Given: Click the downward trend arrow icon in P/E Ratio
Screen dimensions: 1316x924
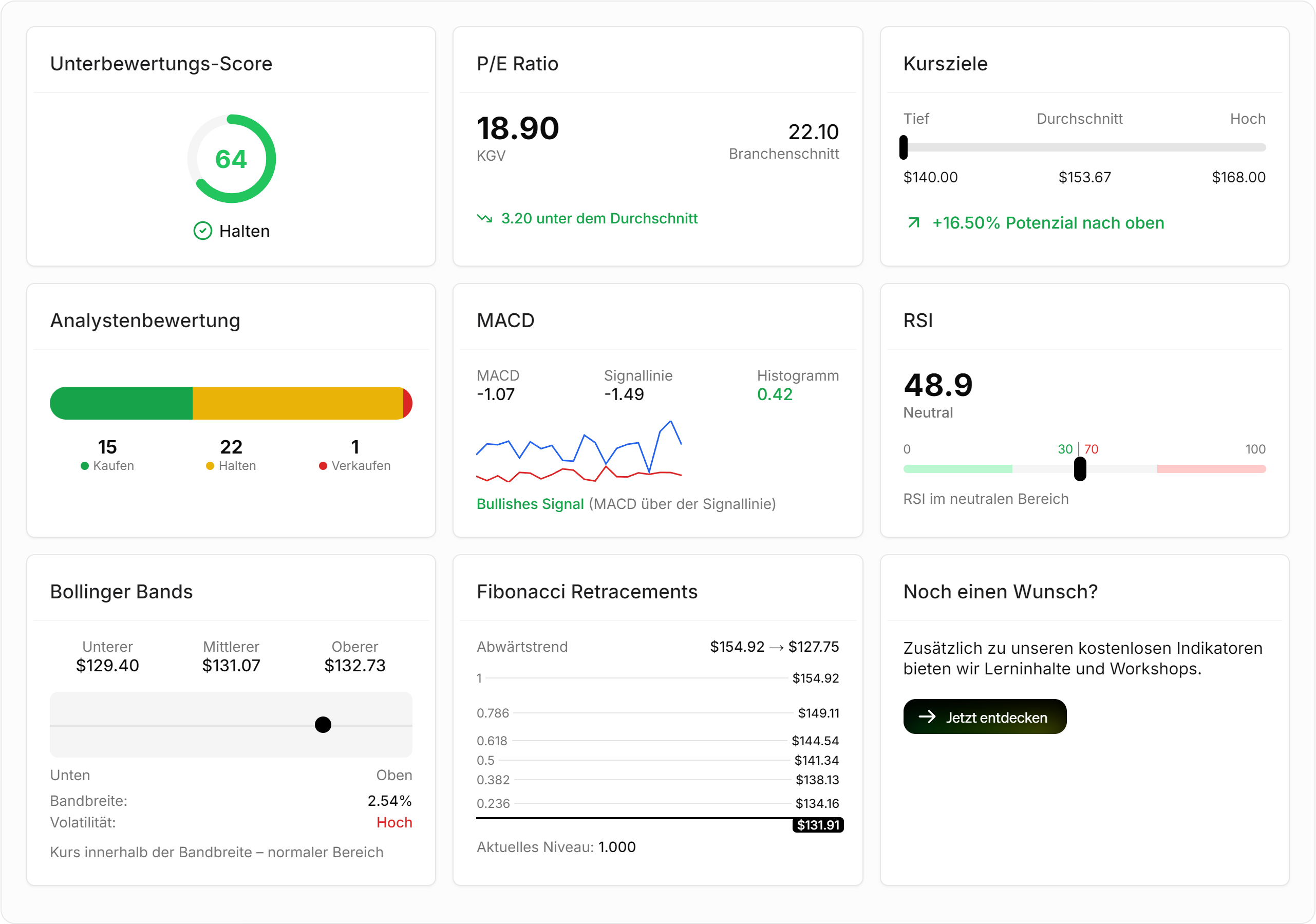Looking at the screenshot, I should [x=484, y=218].
